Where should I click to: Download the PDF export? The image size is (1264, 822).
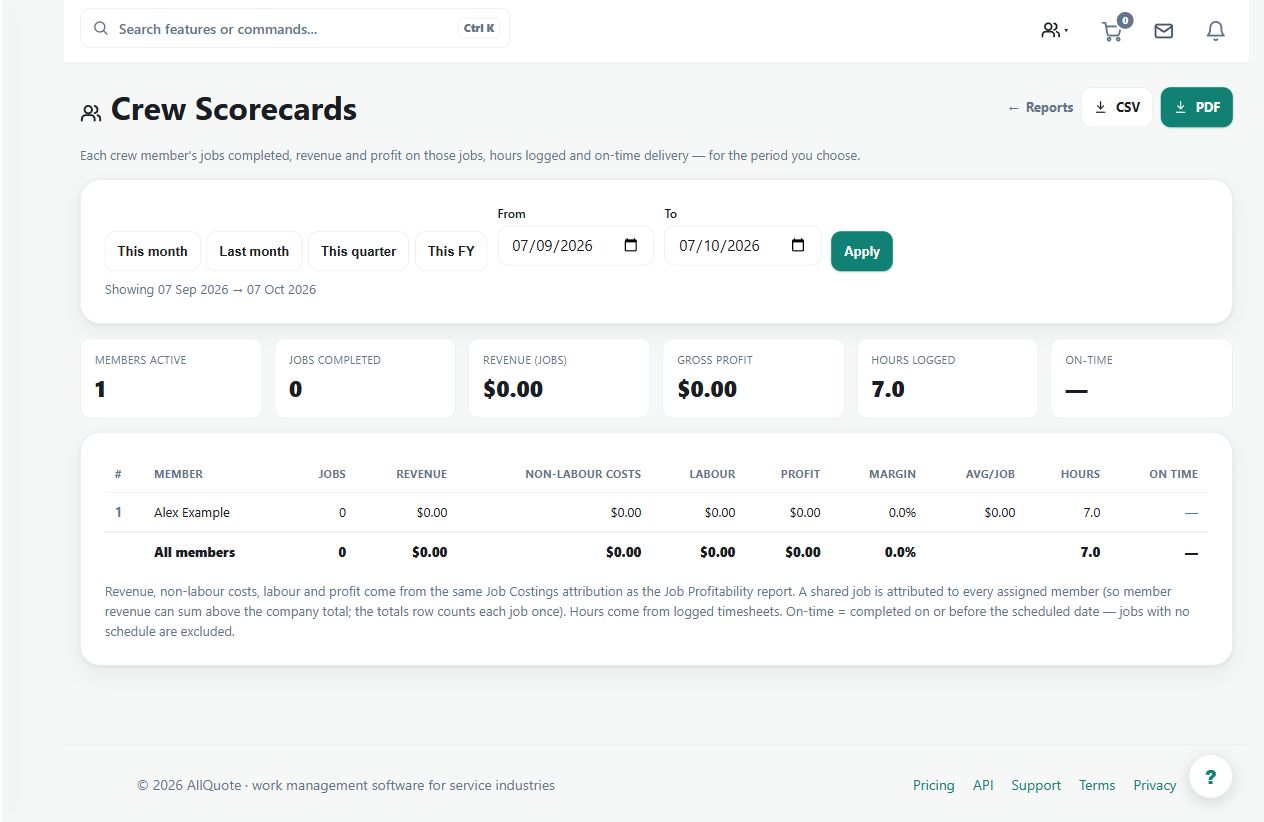tap(1197, 107)
